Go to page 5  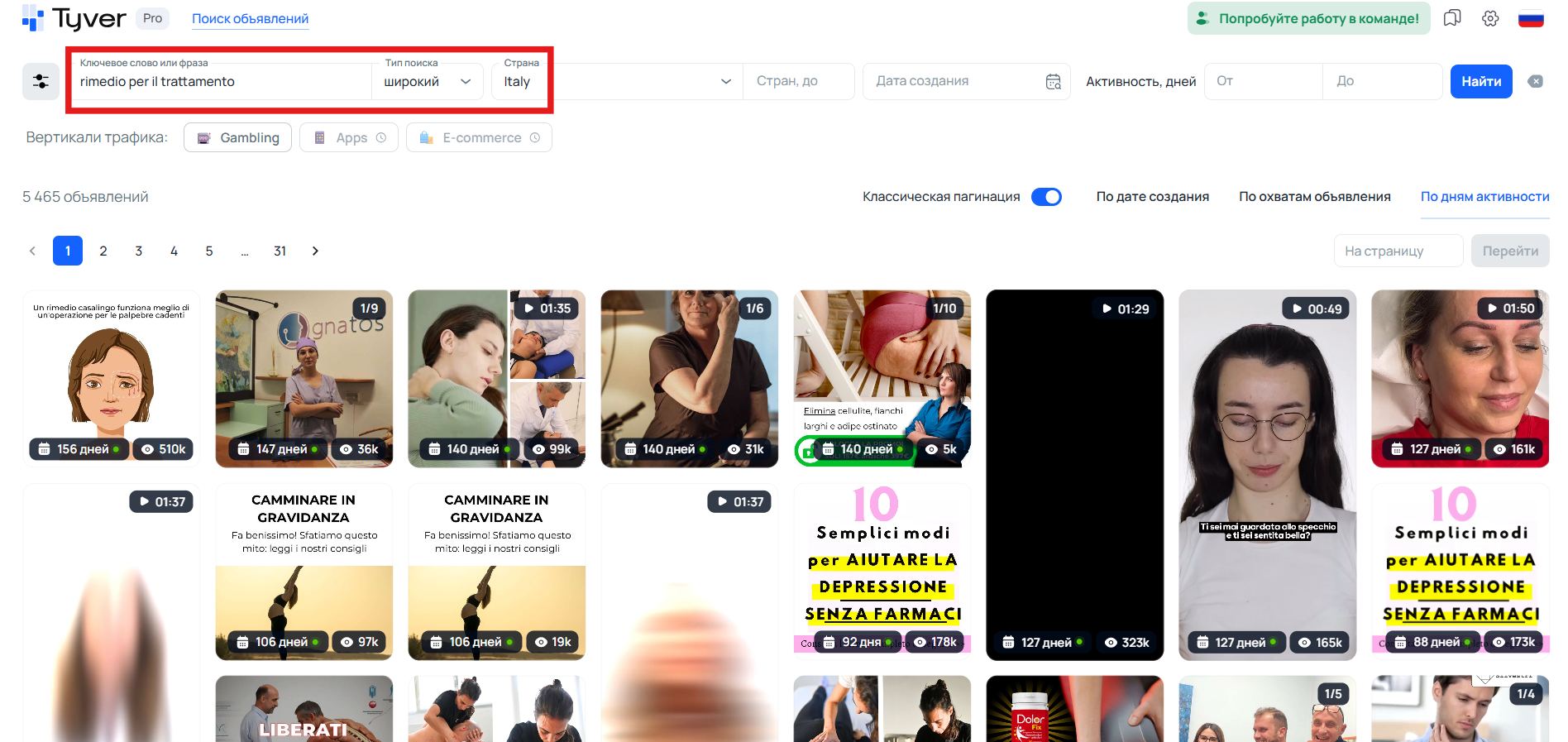[x=209, y=251]
